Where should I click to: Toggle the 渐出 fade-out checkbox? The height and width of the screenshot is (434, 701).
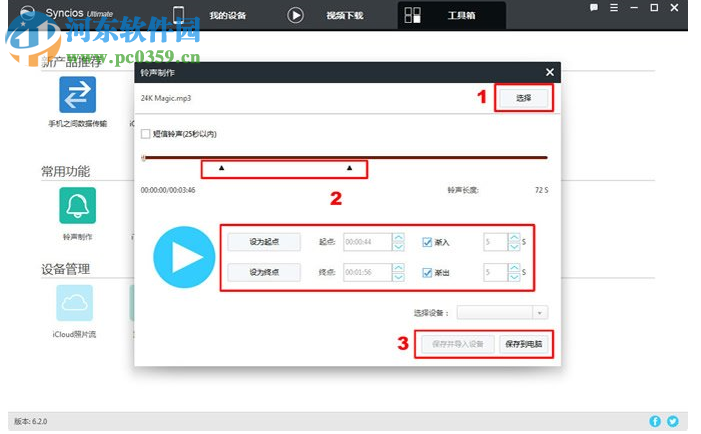coord(427,273)
